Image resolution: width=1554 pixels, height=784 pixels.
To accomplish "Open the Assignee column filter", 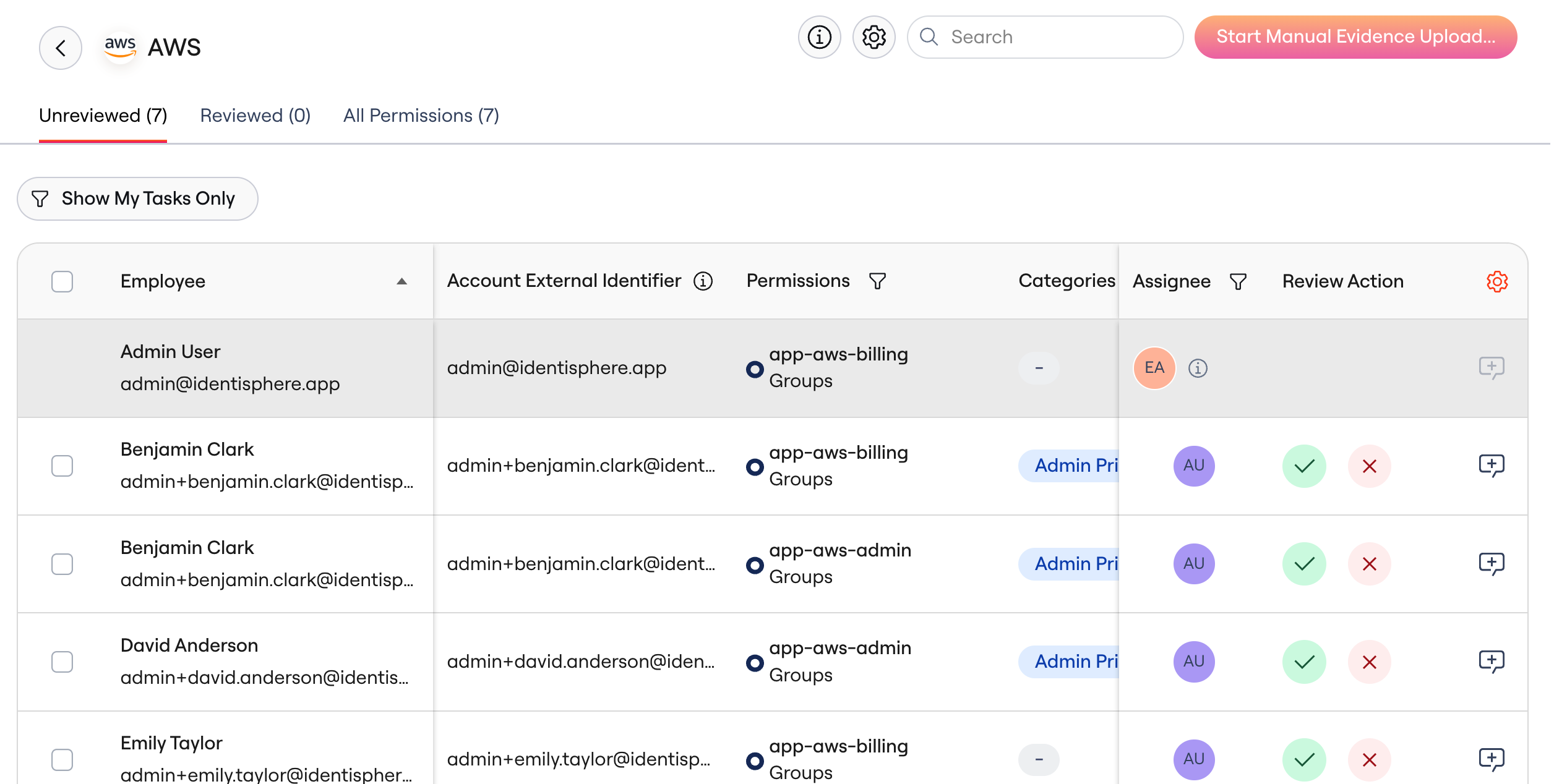I will pos(1238,281).
